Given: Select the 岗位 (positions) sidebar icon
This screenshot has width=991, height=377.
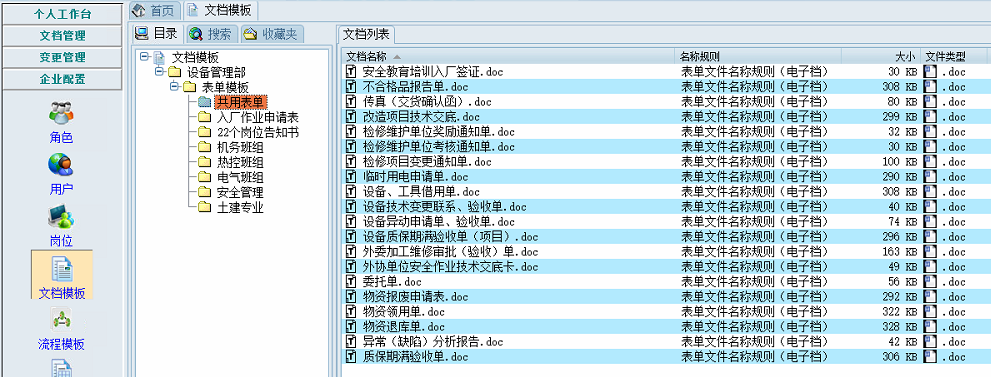Looking at the screenshot, I should click(61, 218).
